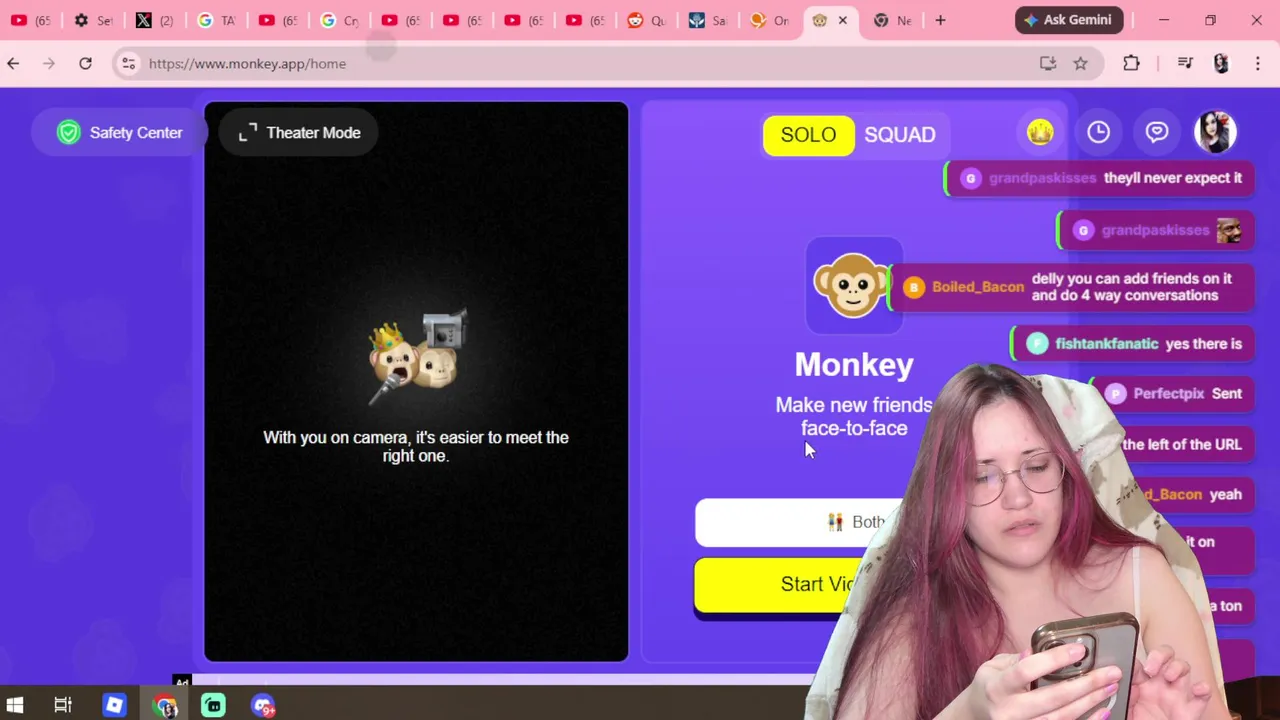Switch to the 'Ne' new tab page
This screenshot has width=1280, height=720.
pos(892,20)
